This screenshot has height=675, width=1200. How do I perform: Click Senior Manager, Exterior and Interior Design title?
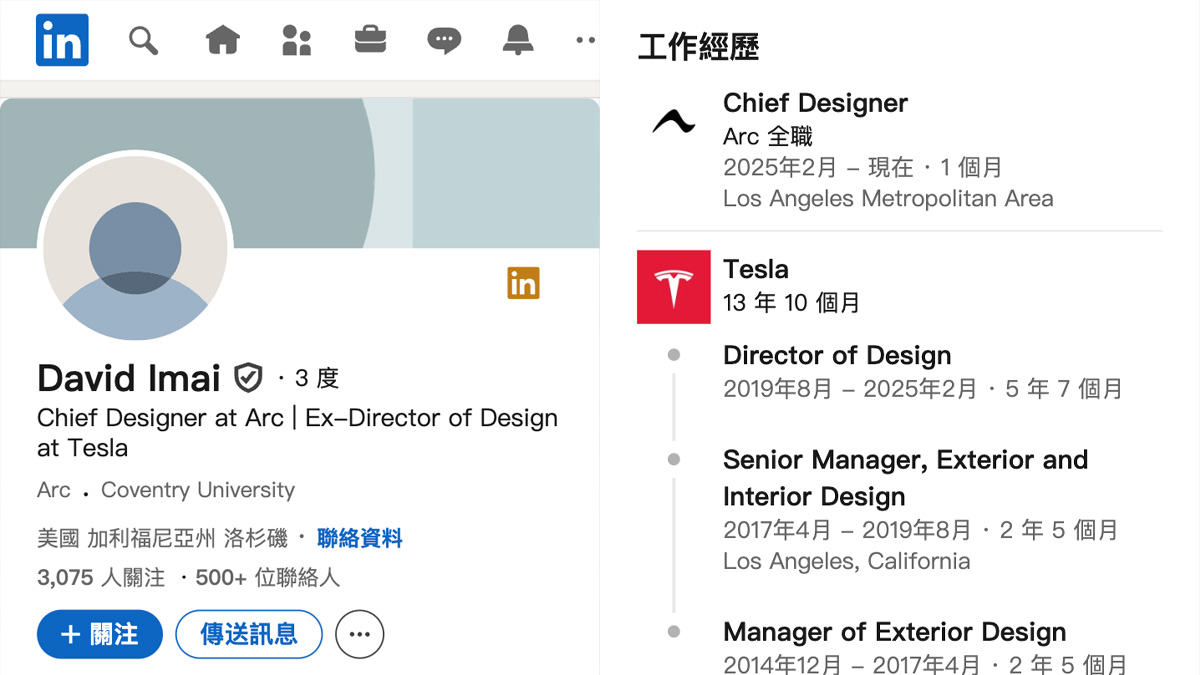coord(905,478)
